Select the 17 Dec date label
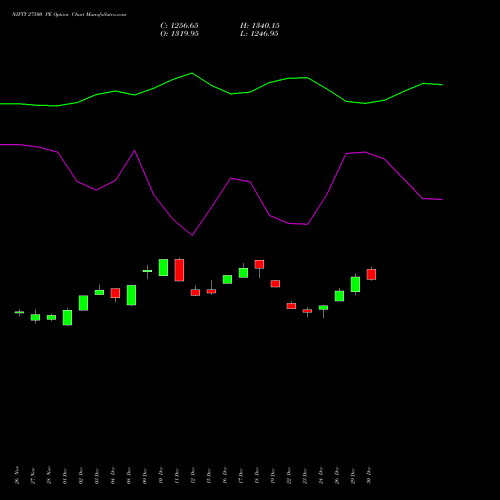Screen dimensions: 500x500 click(x=241, y=476)
